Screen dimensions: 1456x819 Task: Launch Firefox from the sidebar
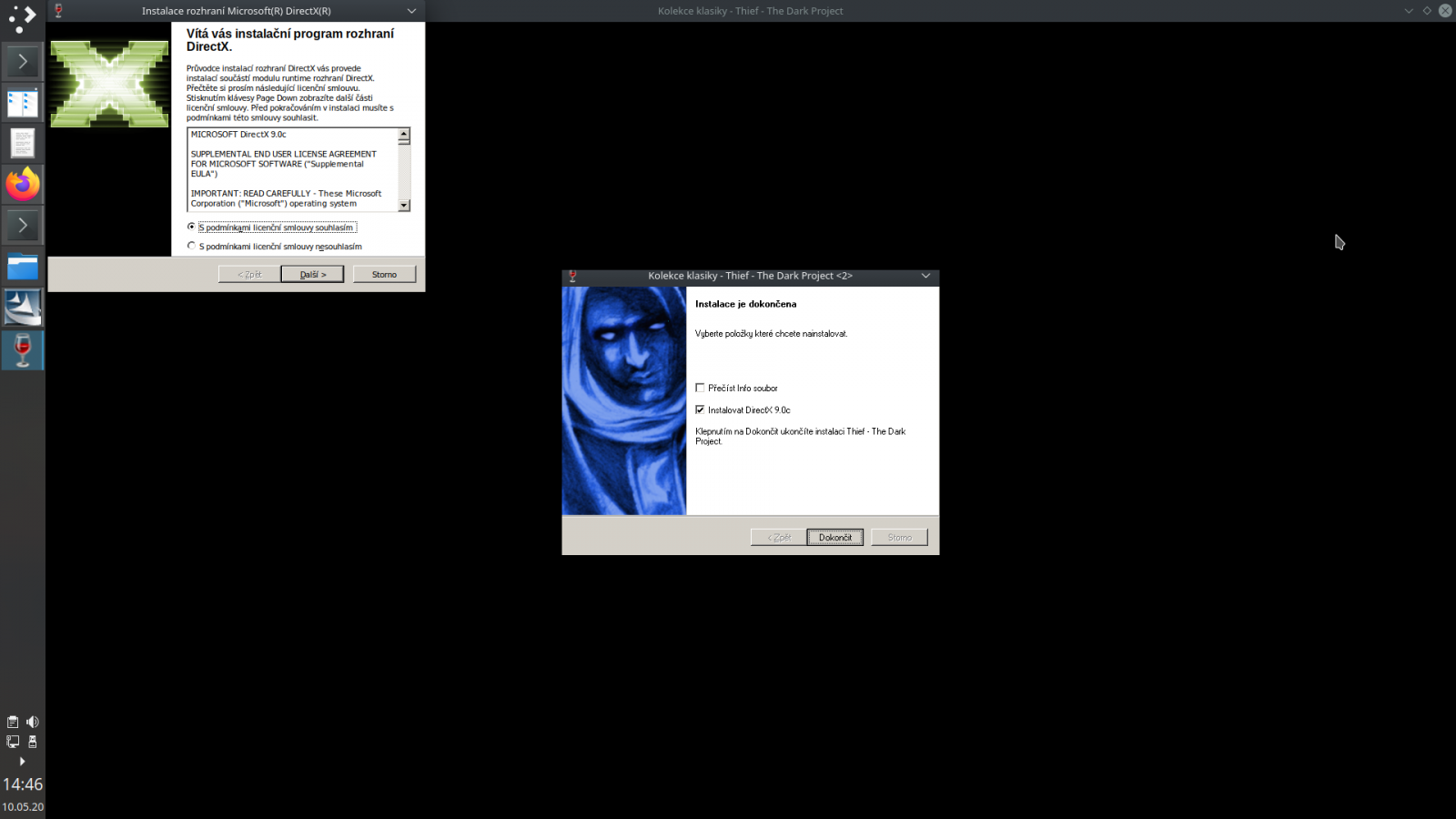coord(22,184)
